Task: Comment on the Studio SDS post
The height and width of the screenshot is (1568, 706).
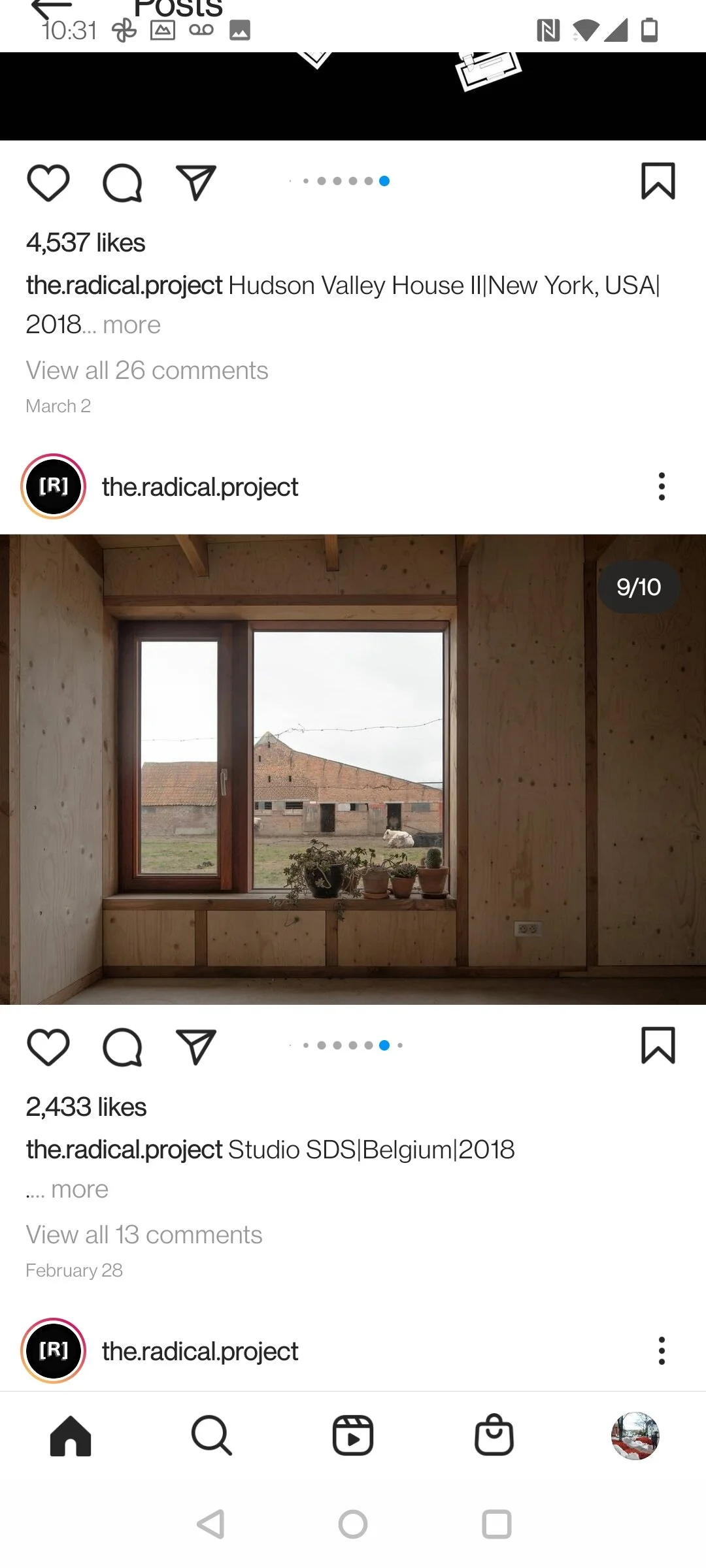Action: [122, 1047]
